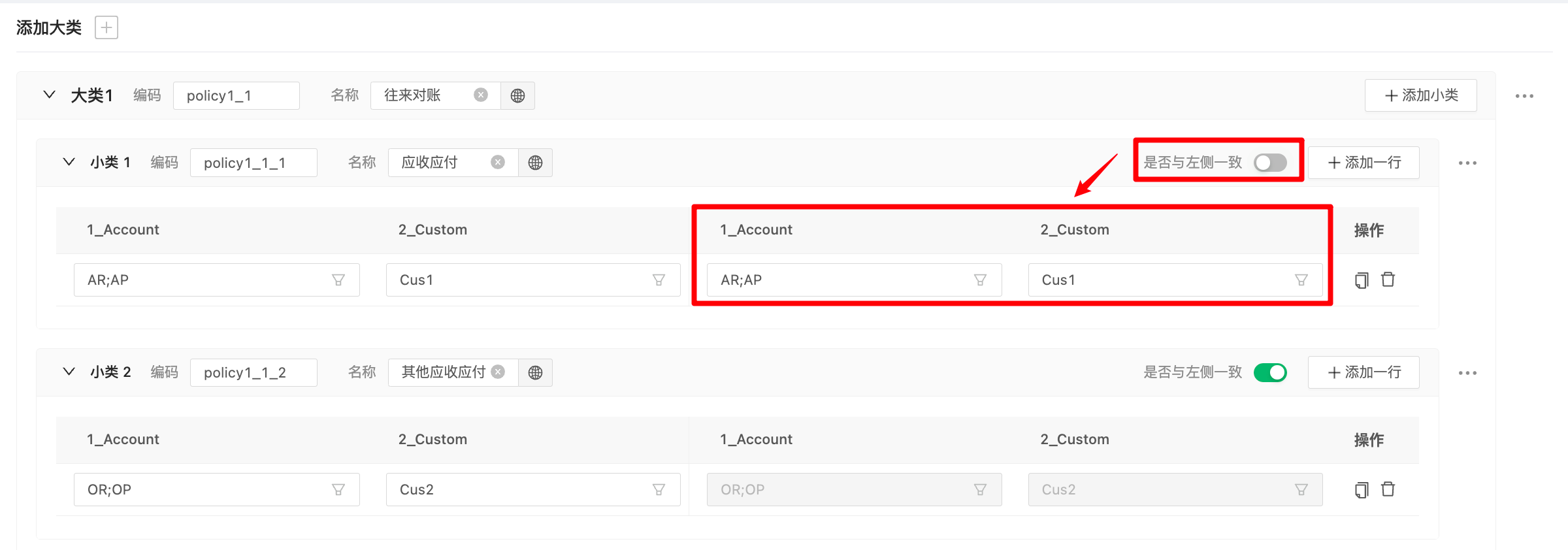Image resolution: width=1568 pixels, height=550 pixels.
Task: Click the 添加小类 button
Action: (x=1420, y=95)
